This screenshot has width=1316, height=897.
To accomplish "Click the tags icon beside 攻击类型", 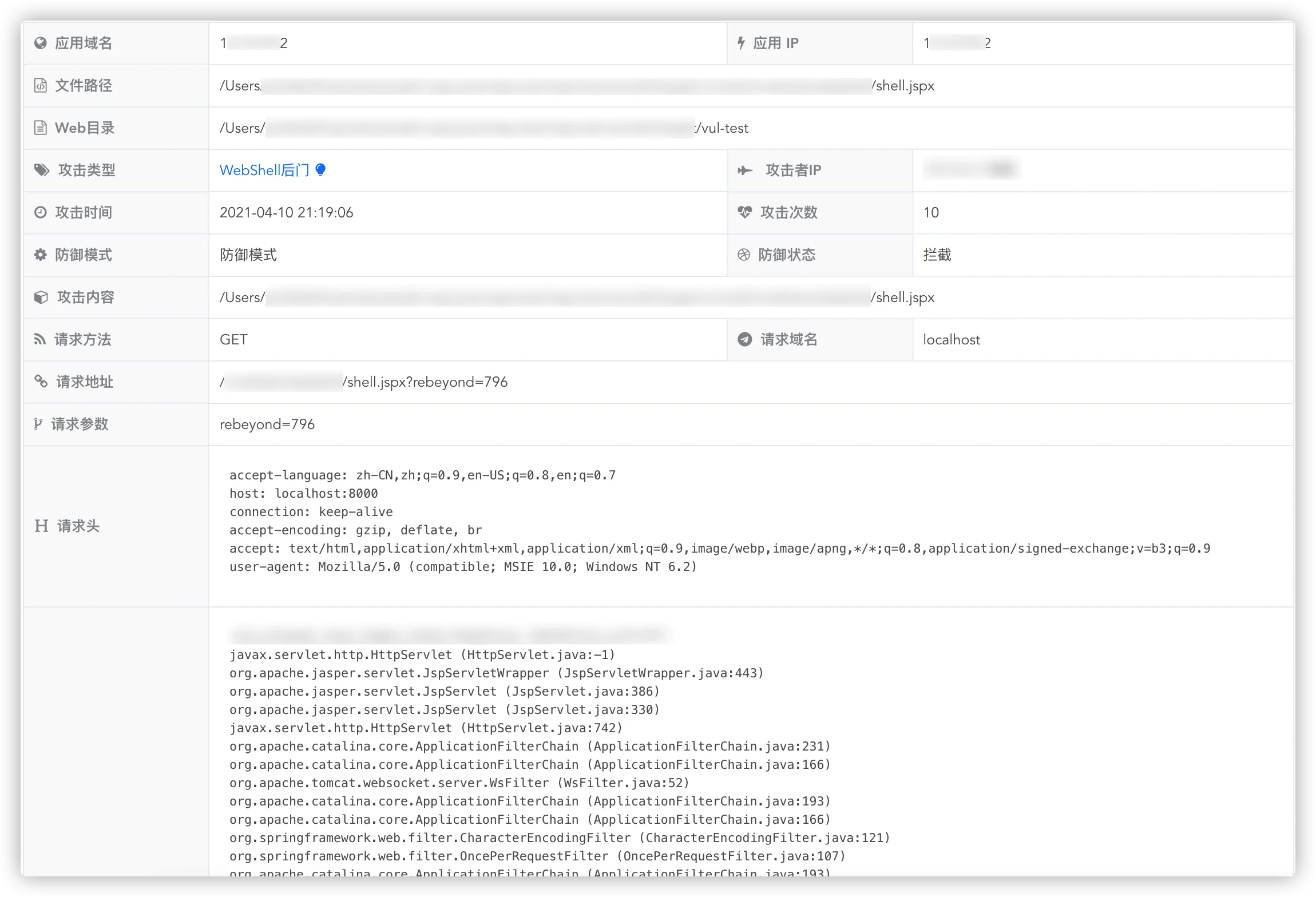I will click(x=42, y=170).
